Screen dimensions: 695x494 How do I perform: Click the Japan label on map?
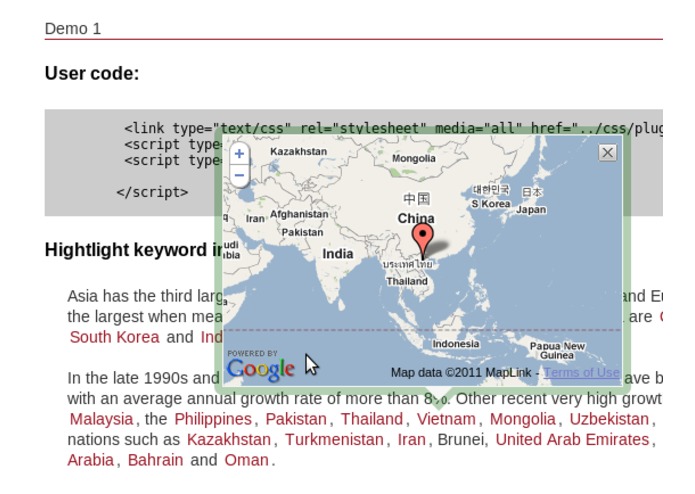(x=531, y=210)
